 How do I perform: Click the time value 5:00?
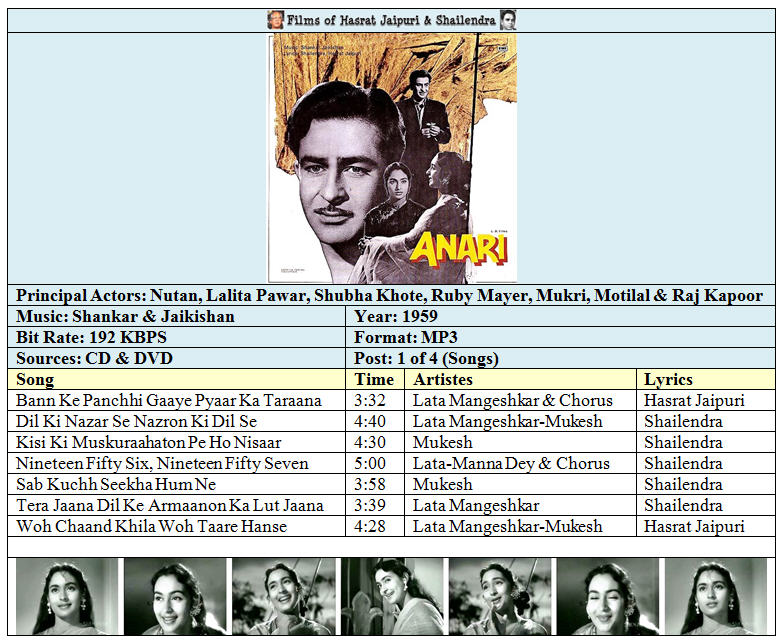(370, 463)
